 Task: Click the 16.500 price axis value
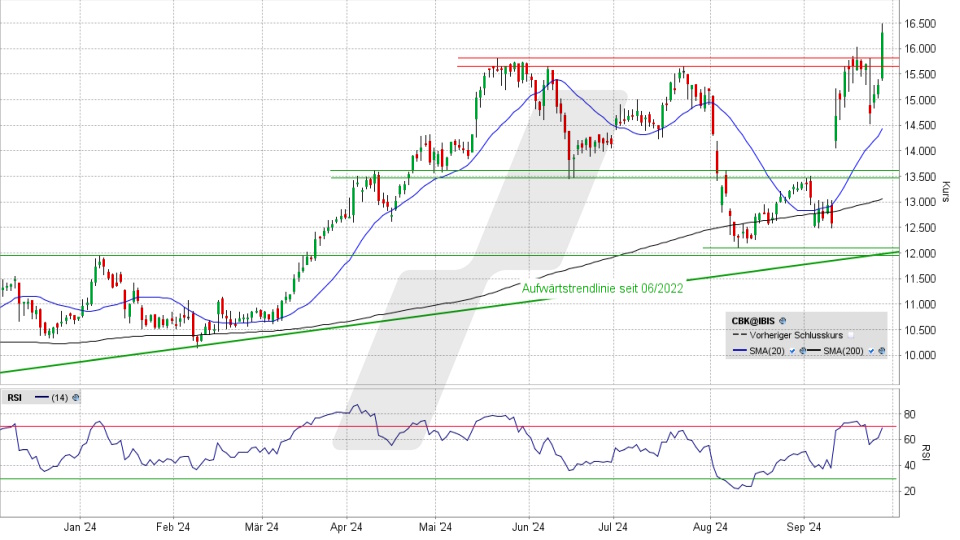[920, 24]
